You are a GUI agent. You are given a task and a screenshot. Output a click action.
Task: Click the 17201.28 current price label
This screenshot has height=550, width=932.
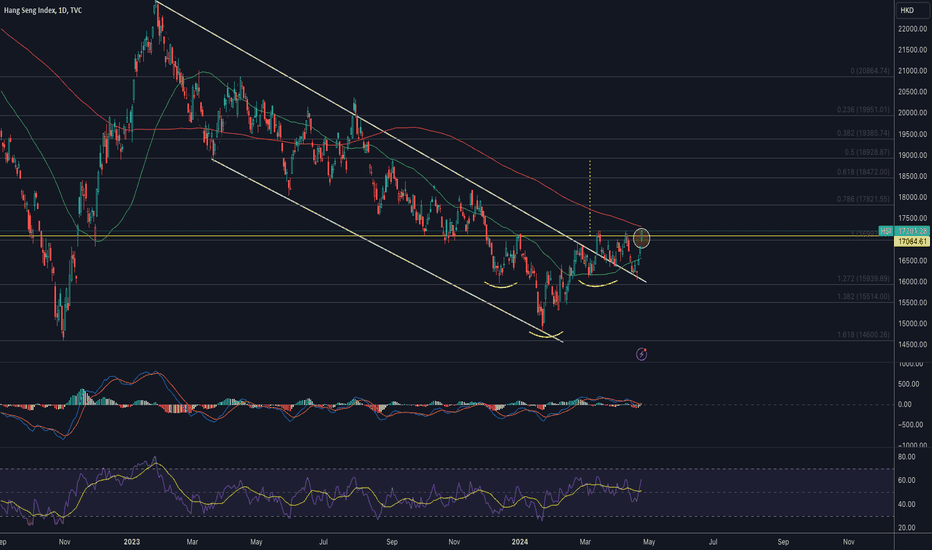point(912,231)
